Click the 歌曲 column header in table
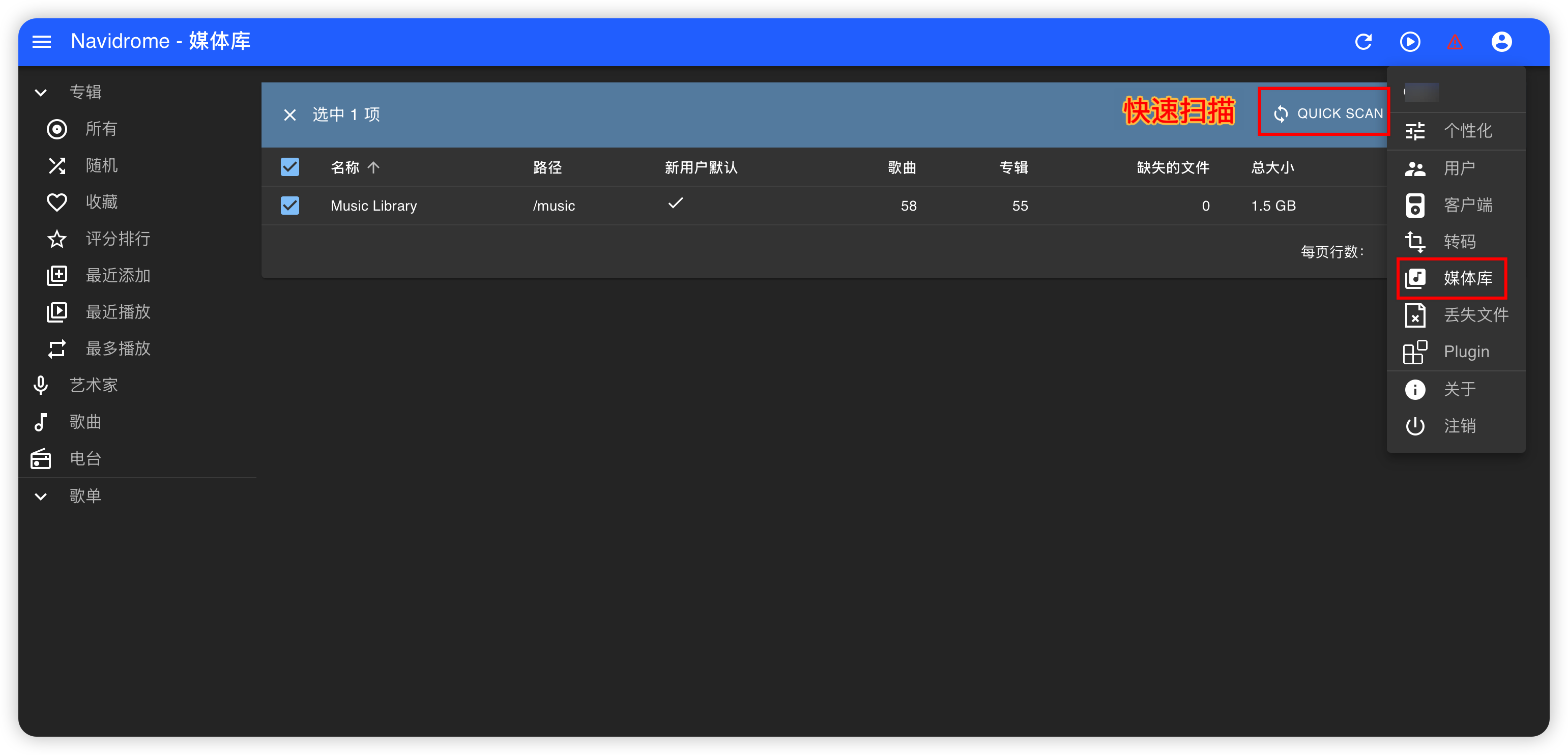 click(x=902, y=167)
